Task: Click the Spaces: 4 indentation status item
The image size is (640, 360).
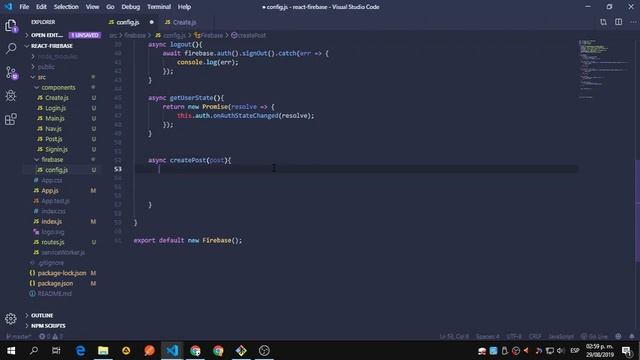Action: pos(487,336)
